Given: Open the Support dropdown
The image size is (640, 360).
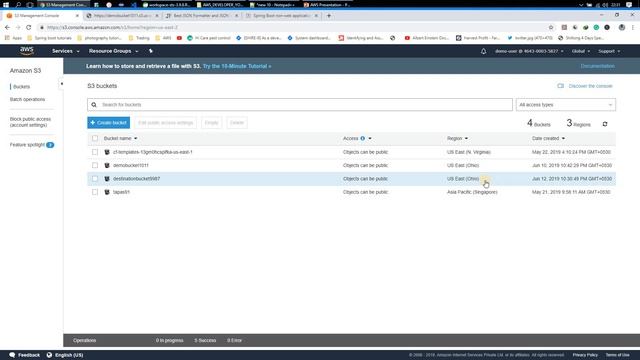Looking at the screenshot, I should (x=609, y=51).
